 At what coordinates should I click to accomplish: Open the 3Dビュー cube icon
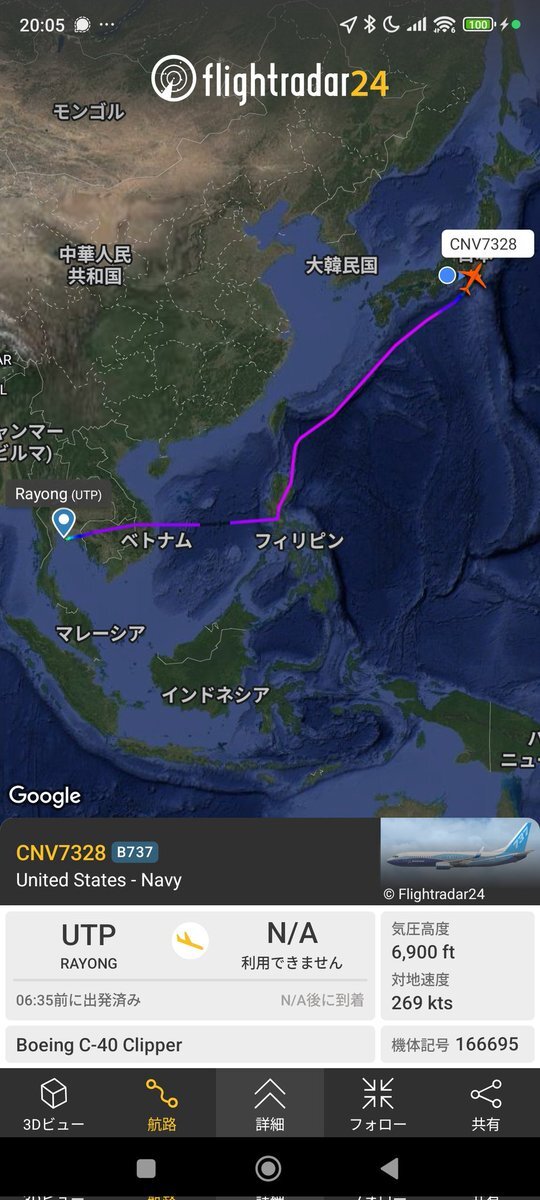(54, 1094)
